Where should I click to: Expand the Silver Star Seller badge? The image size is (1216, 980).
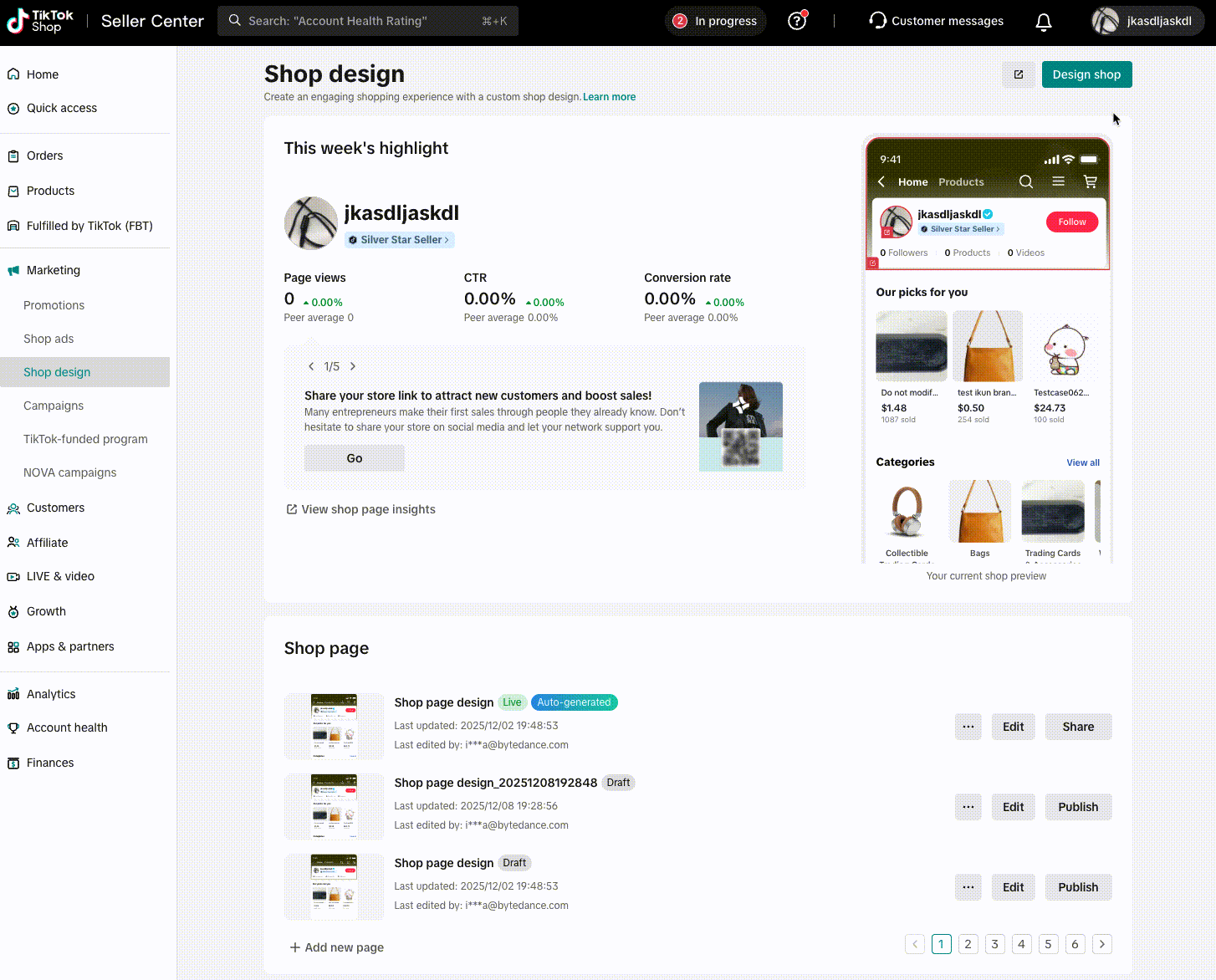click(400, 240)
